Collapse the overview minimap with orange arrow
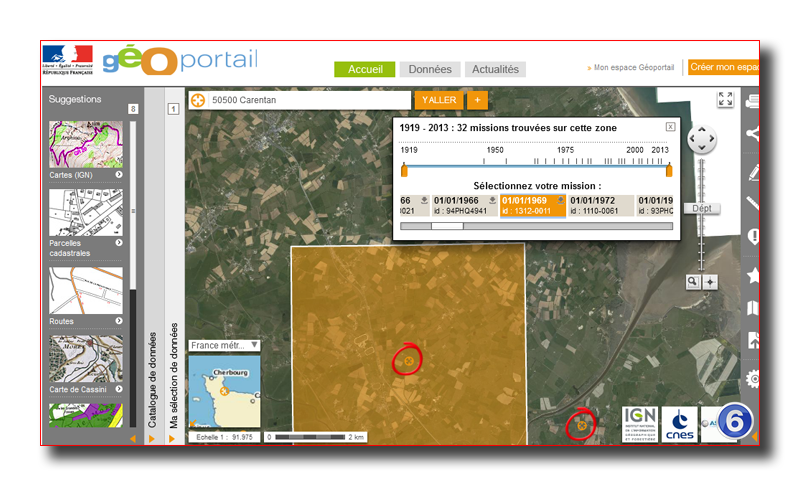Screen dimensions: 800x486 [x=193, y=423]
